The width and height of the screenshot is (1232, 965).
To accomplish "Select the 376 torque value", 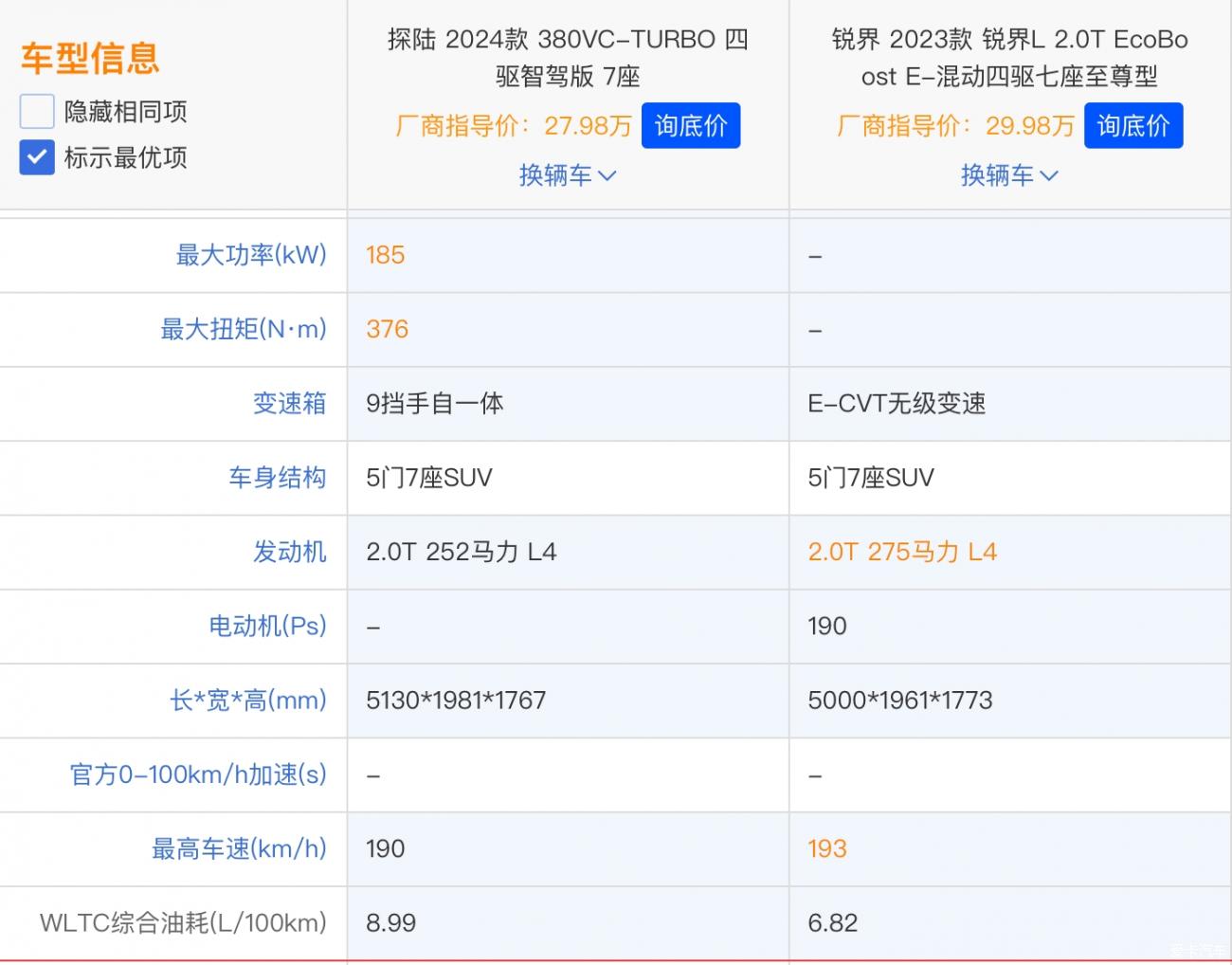I will pyautogui.click(x=387, y=329).
